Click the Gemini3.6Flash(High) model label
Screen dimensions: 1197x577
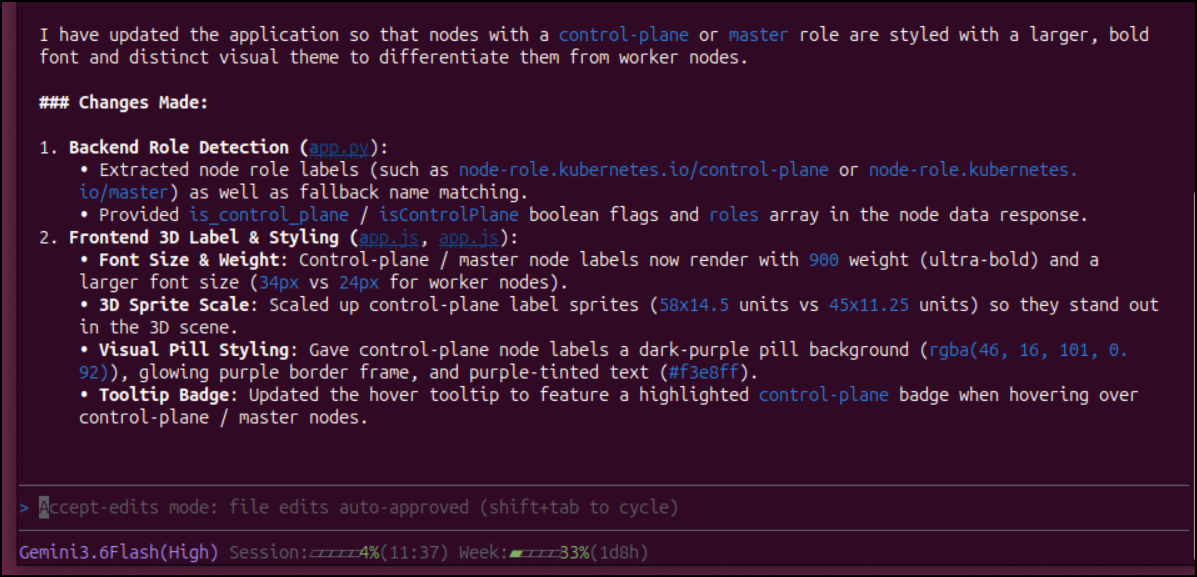coord(118,552)
